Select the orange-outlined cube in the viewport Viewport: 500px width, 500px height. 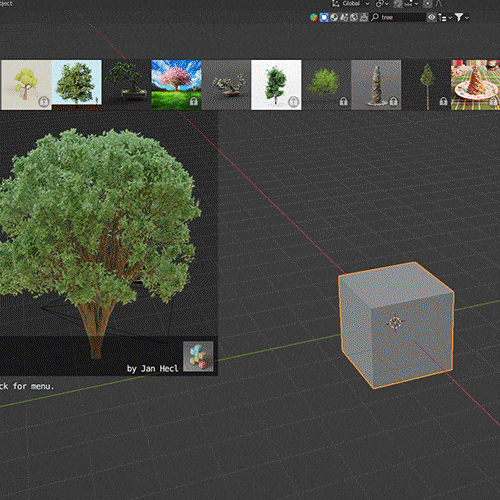tap(396, 325)
